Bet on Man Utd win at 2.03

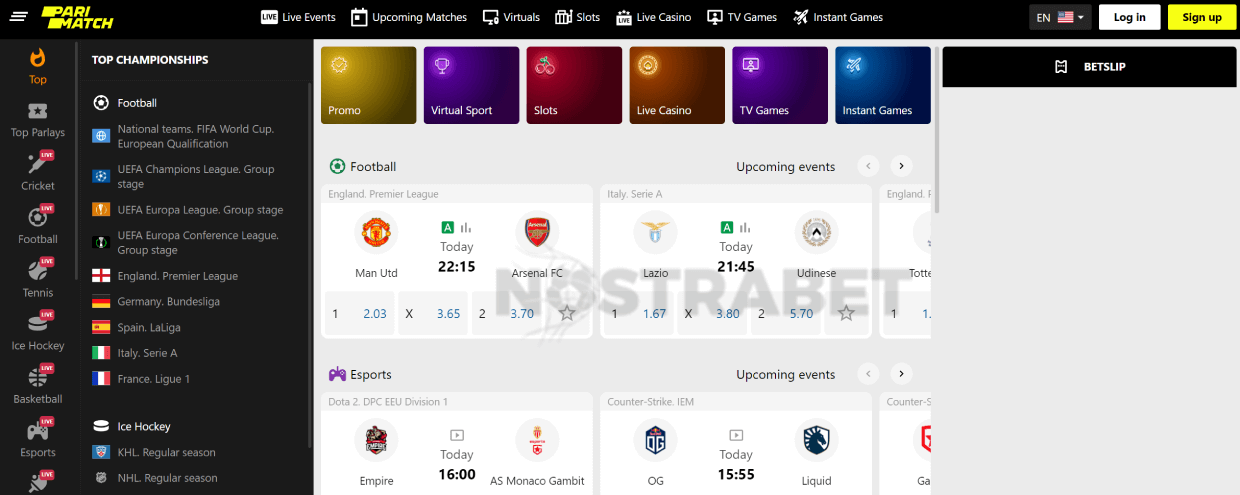tap(360, 313)
